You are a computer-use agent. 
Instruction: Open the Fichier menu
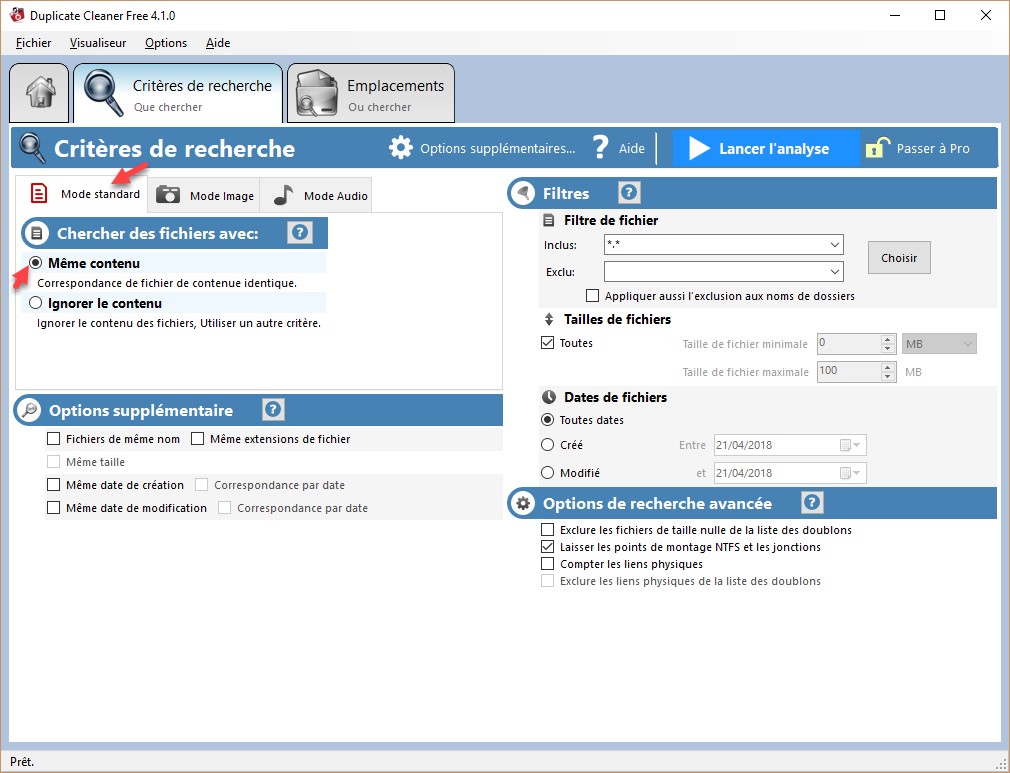coord(33,43)
